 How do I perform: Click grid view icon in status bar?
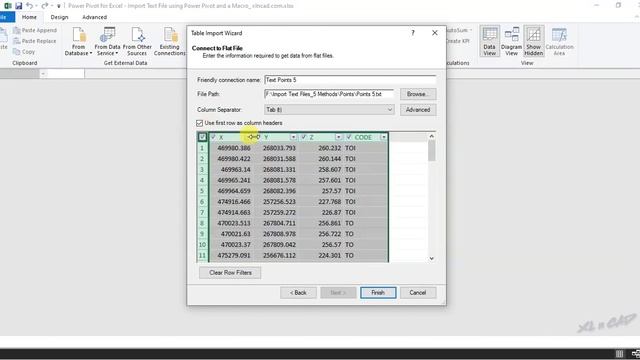pyautogui.click(x=619, y=354)
